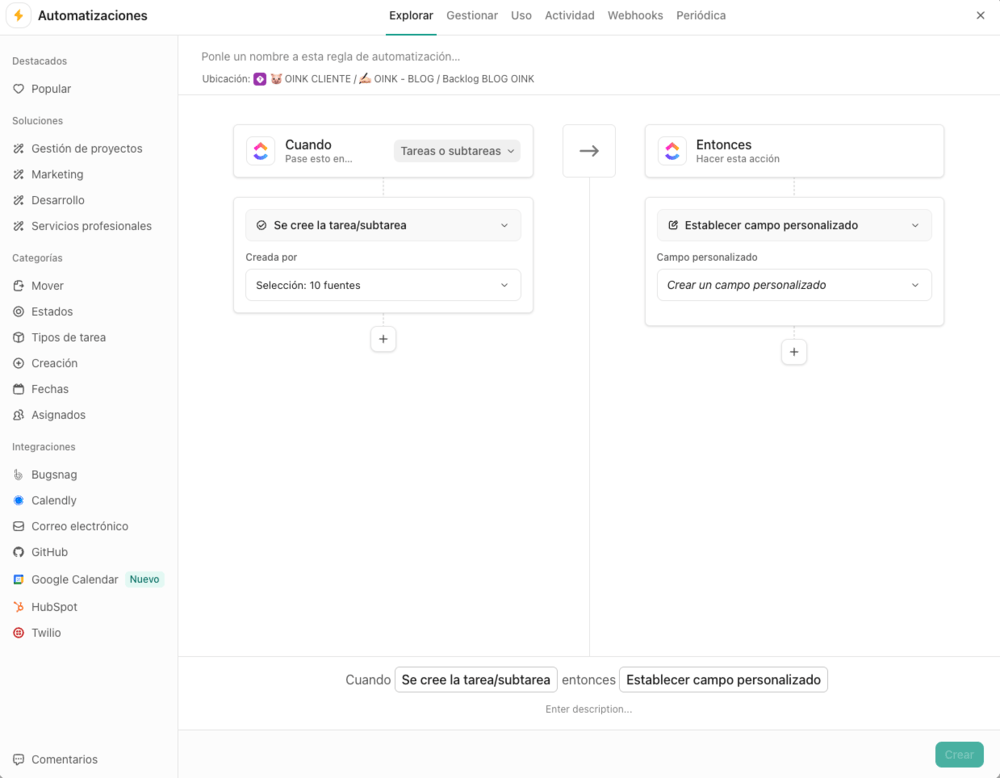Screen dimensions: 1000x778
Task: Click the ClickUp icon on the Cuando card
Action: point(260,151)
